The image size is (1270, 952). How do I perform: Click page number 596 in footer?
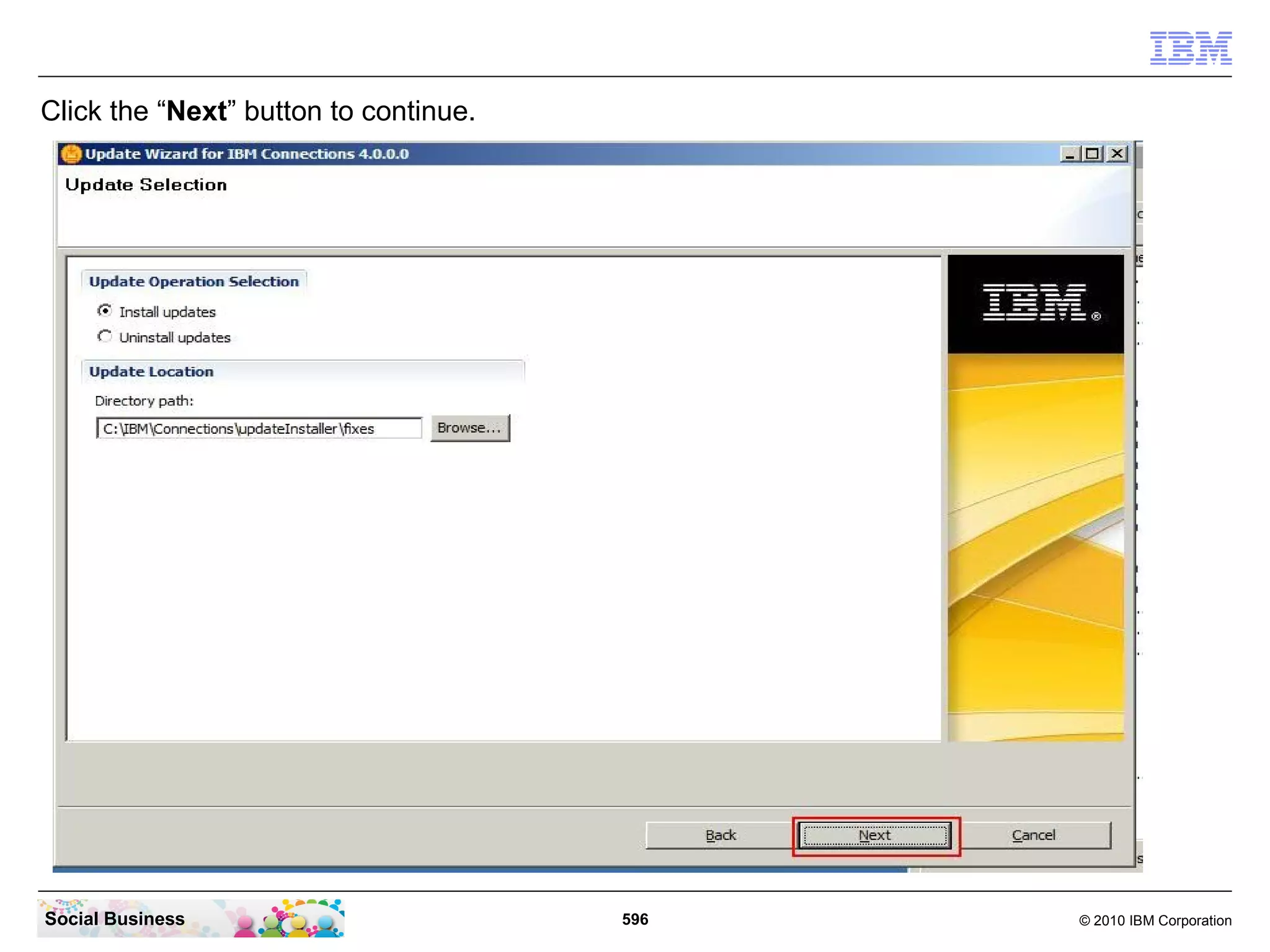pos(635,919)
